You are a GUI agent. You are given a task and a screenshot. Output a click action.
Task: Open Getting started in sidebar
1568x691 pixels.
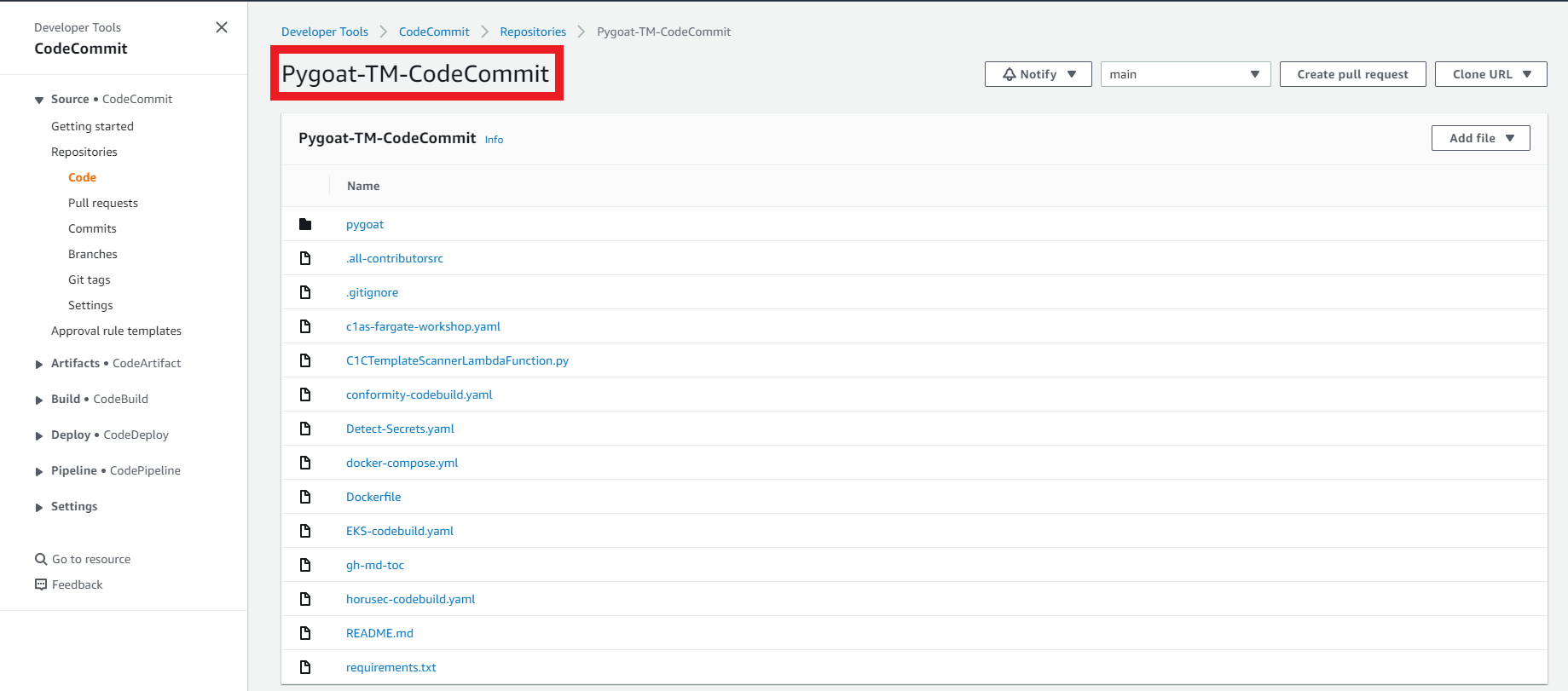tap(92, 126)
